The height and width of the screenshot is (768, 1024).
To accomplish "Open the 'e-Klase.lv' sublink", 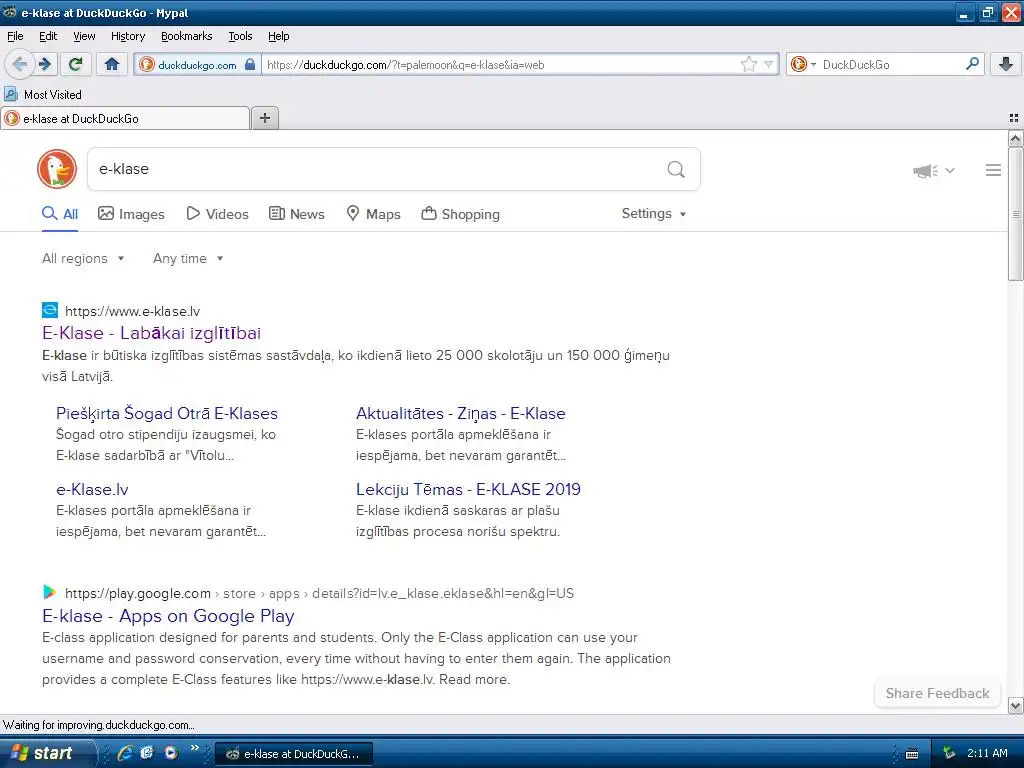I will point(92,489).
